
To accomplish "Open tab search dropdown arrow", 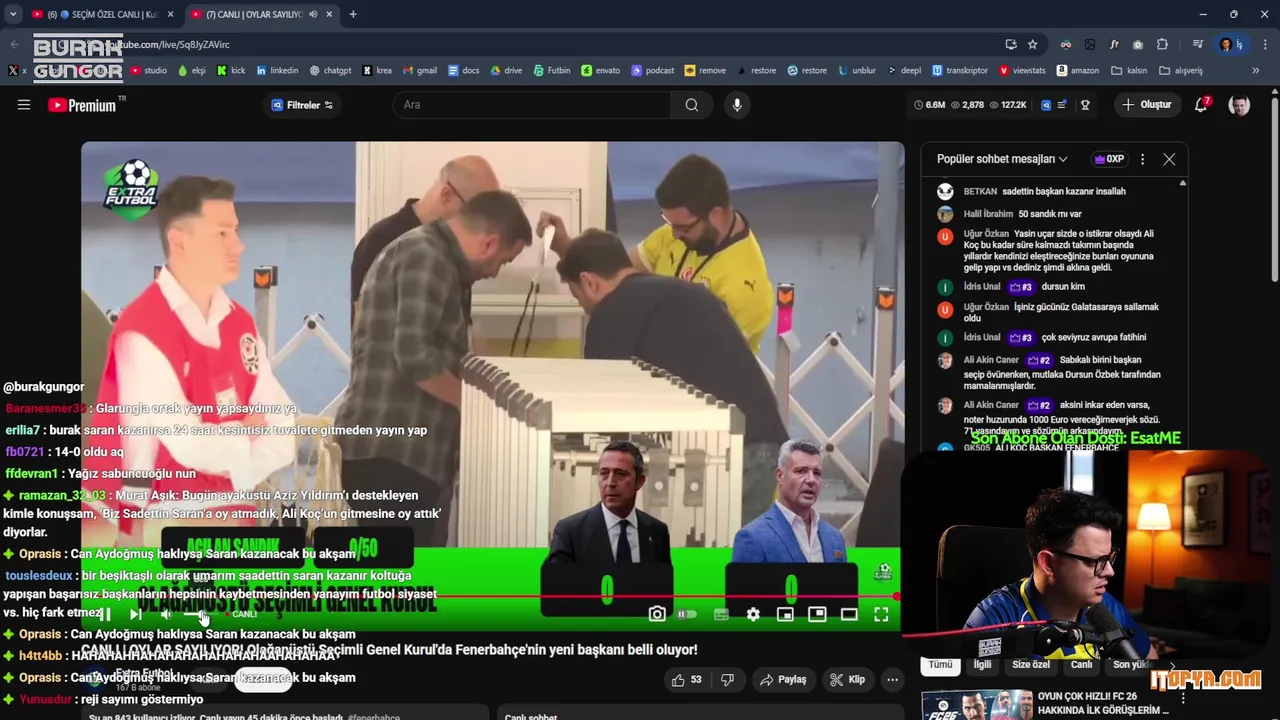I will click(13, 14).
